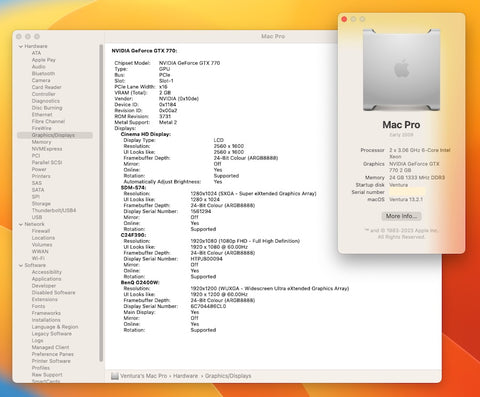Image resolution: width=480 pixels, height=397 pixels.
Task: Collapse the Hardware section chevron
Action: point(21,46)
